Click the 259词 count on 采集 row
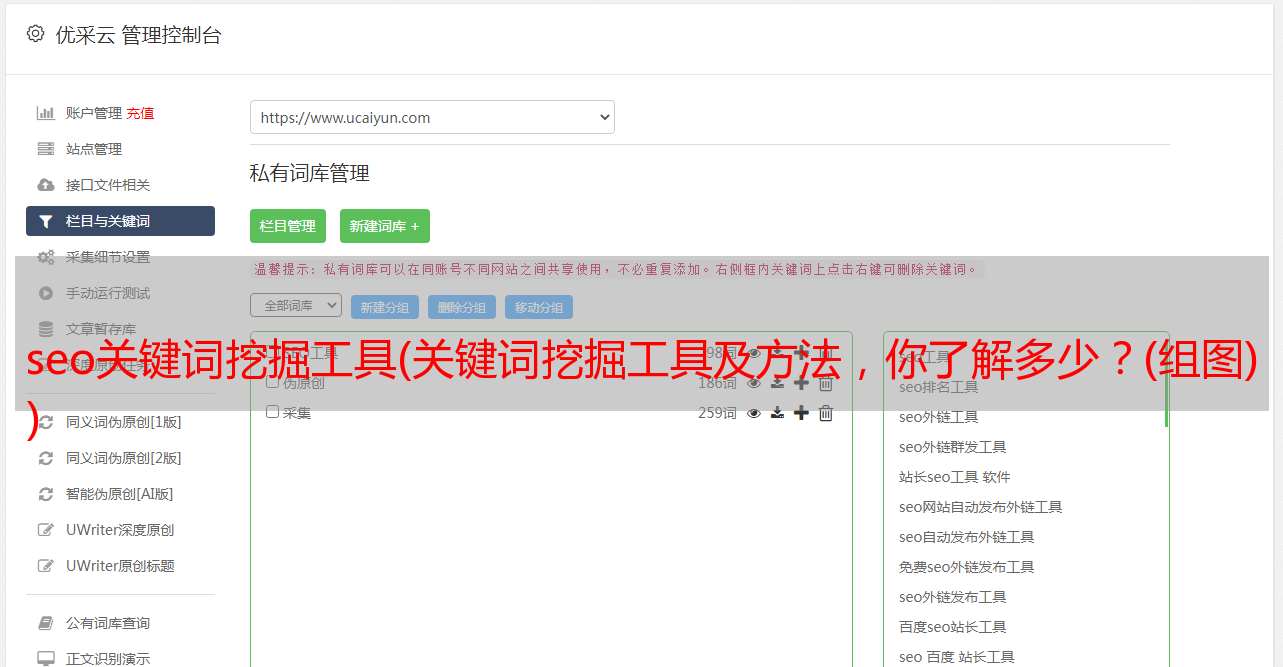Screen dimensions: 1283x667 point(717,413)
